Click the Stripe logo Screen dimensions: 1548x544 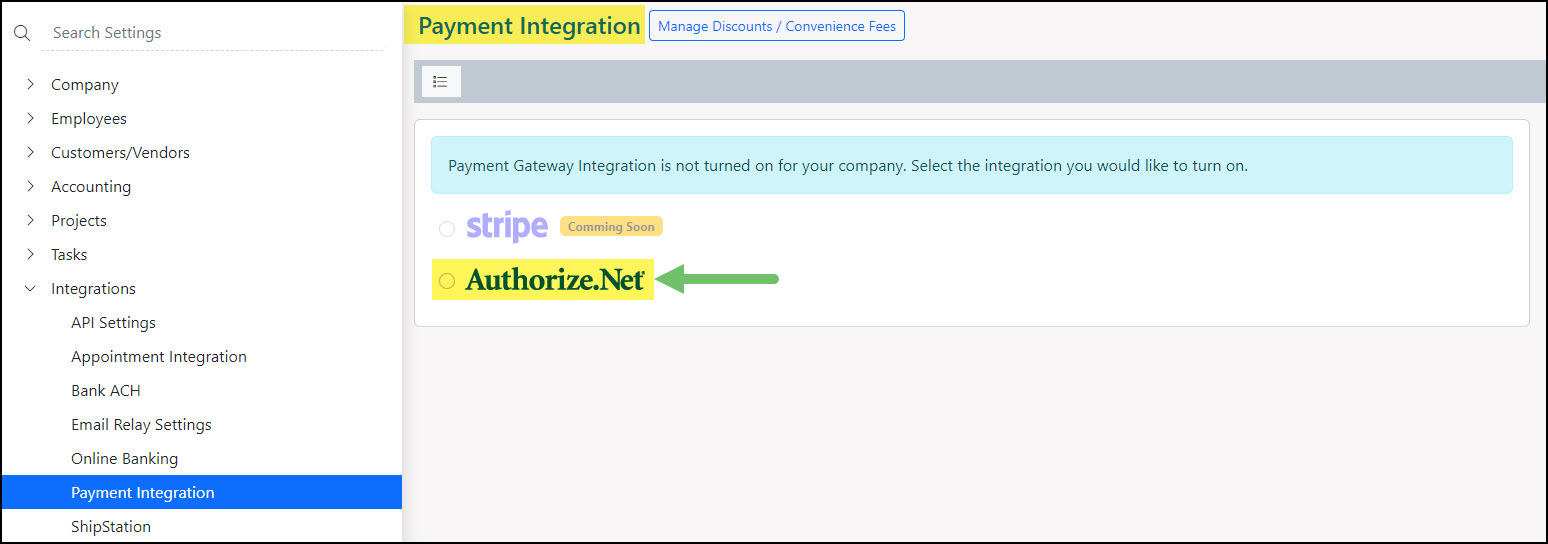click(507, 227)
